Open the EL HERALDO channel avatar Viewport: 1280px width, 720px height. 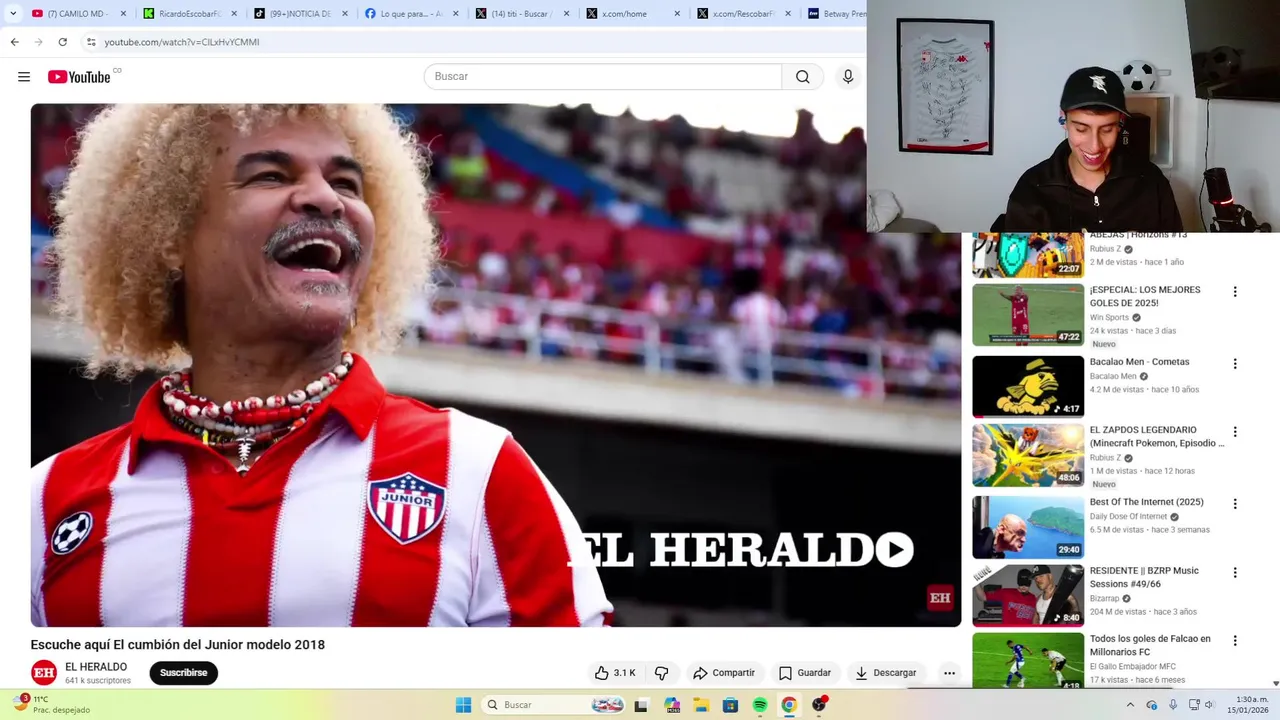click(x=44, y=673)
